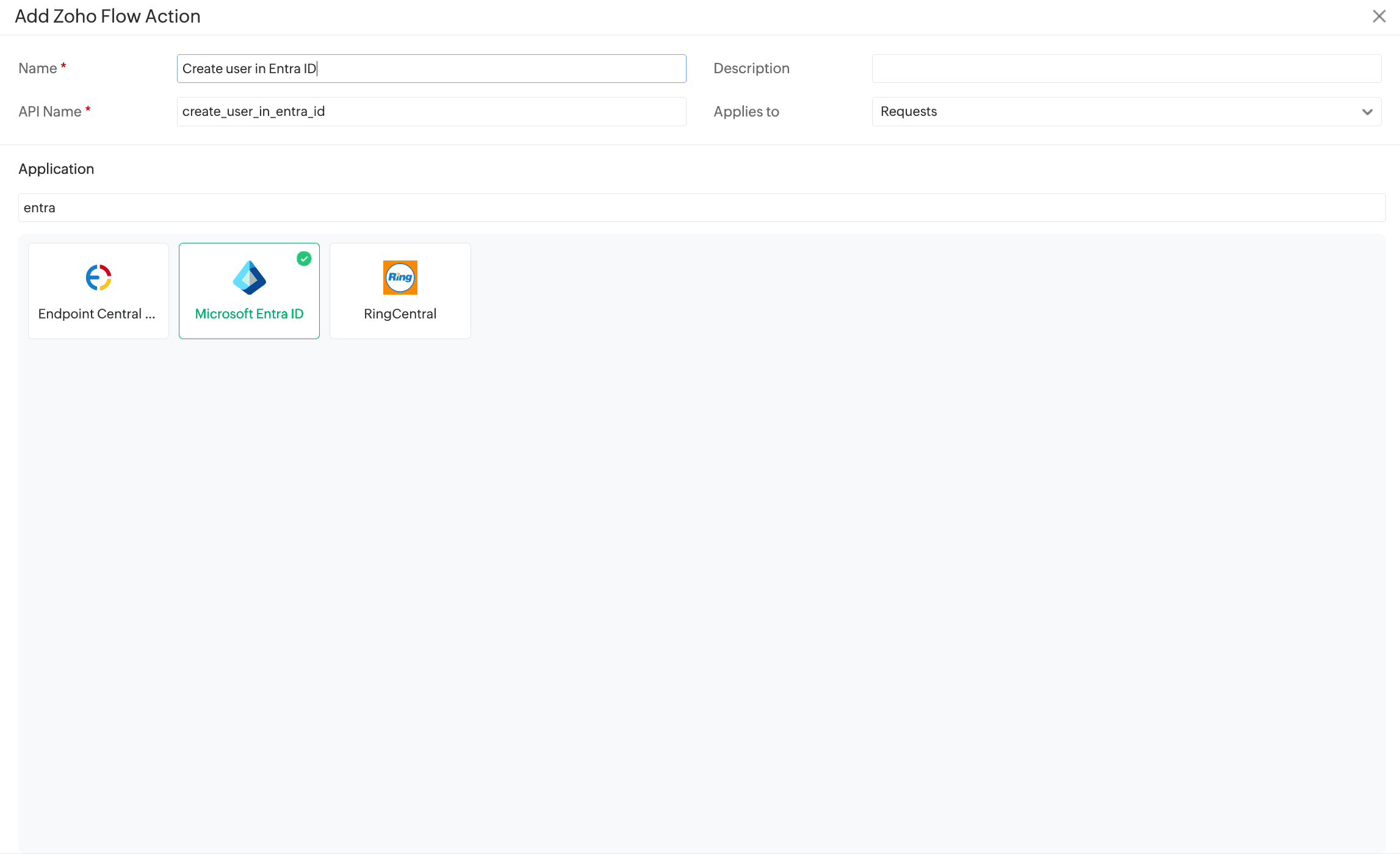Viewport: 1400px width, 854px height.
Task: Click the Endpoint Central logo icon
Action: click(x=98, y=278)
